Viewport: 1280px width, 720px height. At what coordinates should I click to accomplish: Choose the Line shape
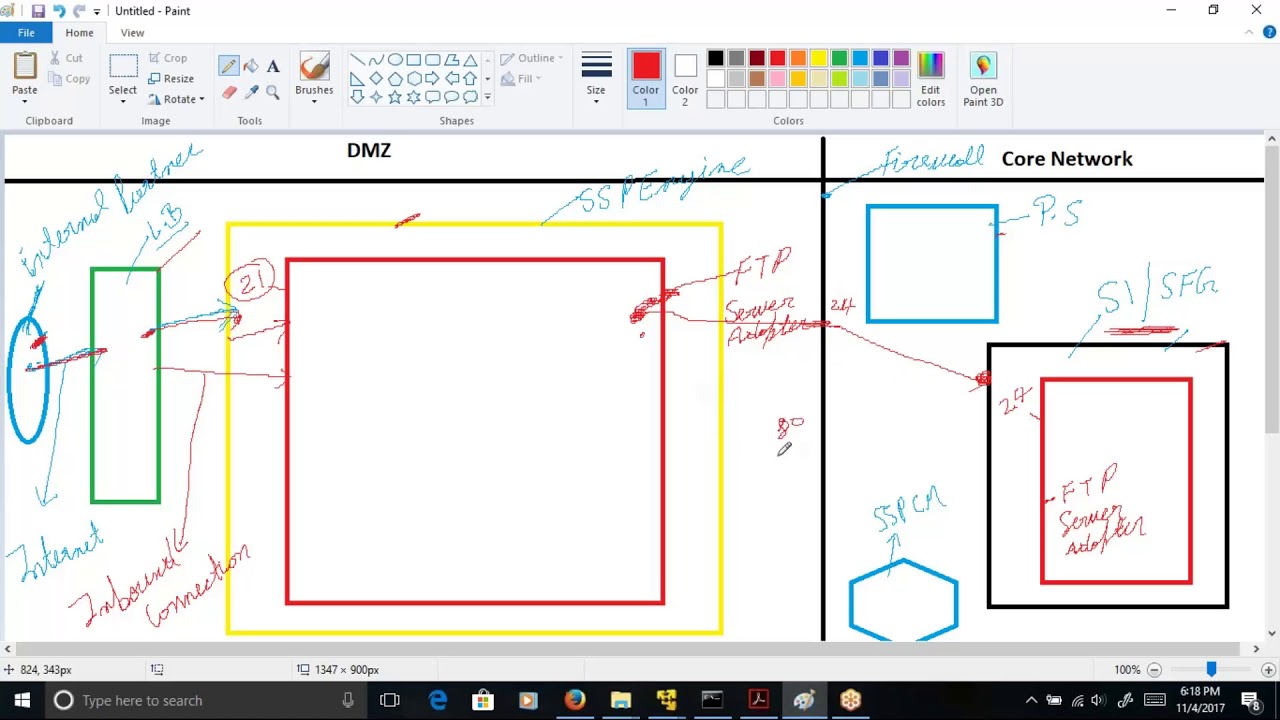(x=357, y=60)
